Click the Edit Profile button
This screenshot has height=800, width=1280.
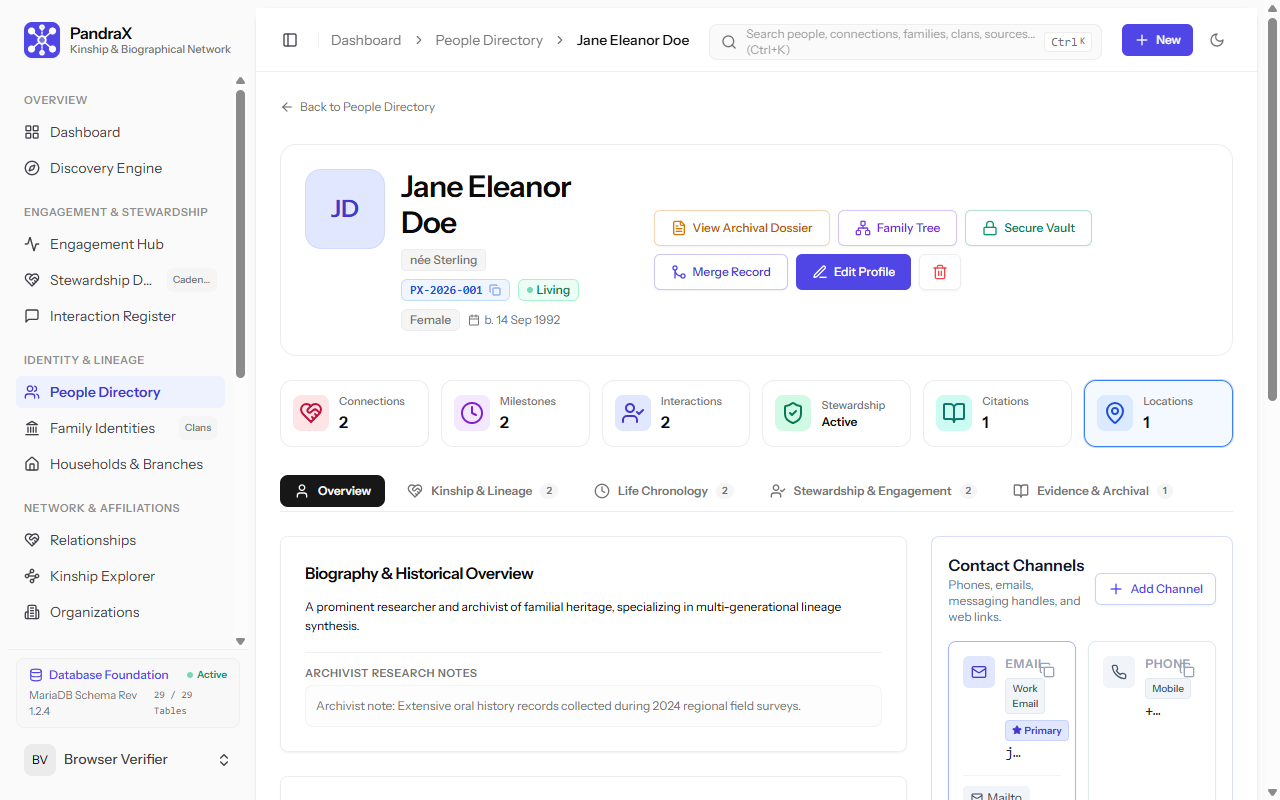point(853,272)
